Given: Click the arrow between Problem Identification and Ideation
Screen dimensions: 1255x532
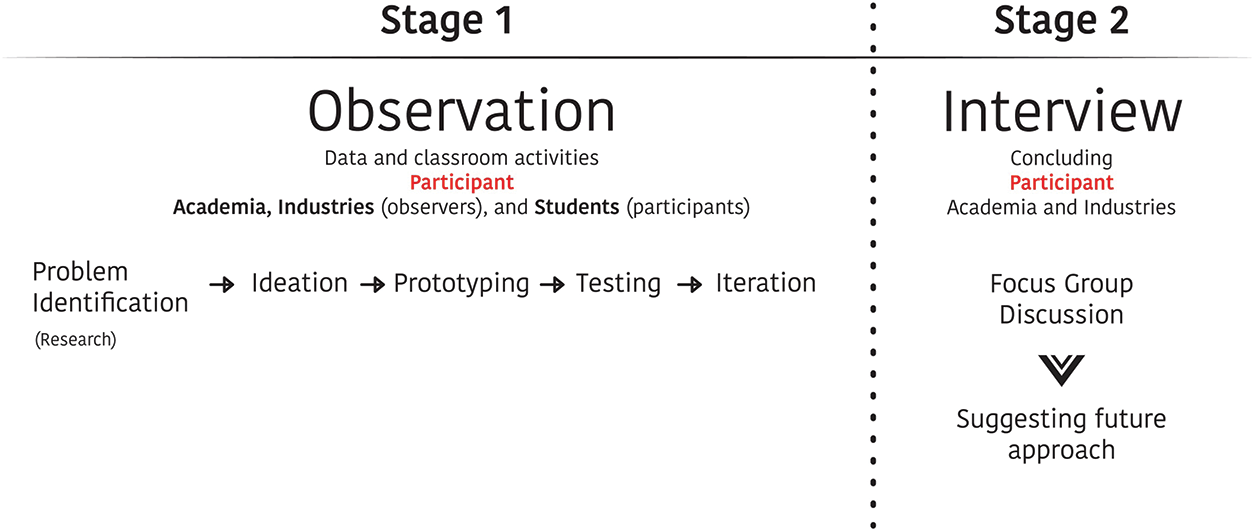Looking at the screenshot, I should 222,285.
